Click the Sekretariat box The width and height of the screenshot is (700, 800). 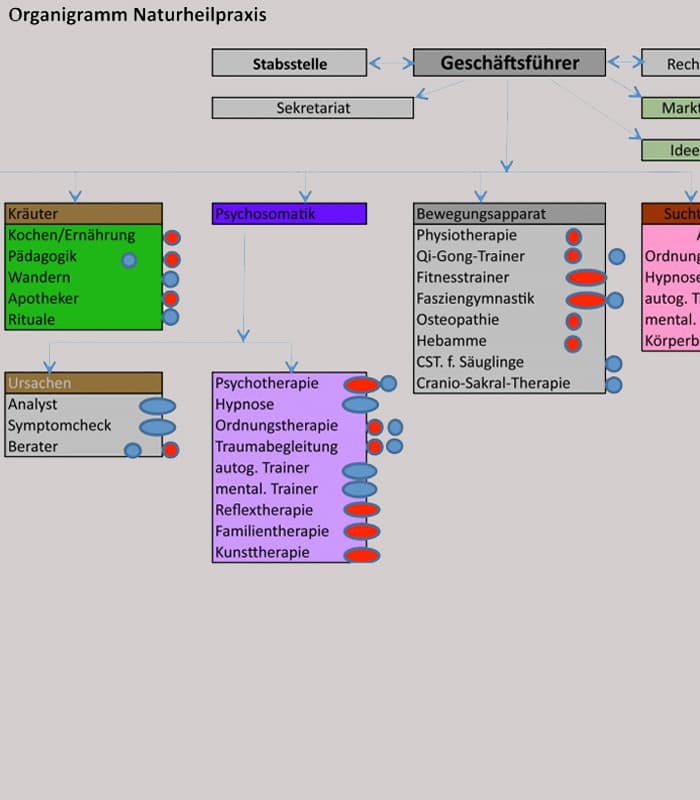pos(312,108)
